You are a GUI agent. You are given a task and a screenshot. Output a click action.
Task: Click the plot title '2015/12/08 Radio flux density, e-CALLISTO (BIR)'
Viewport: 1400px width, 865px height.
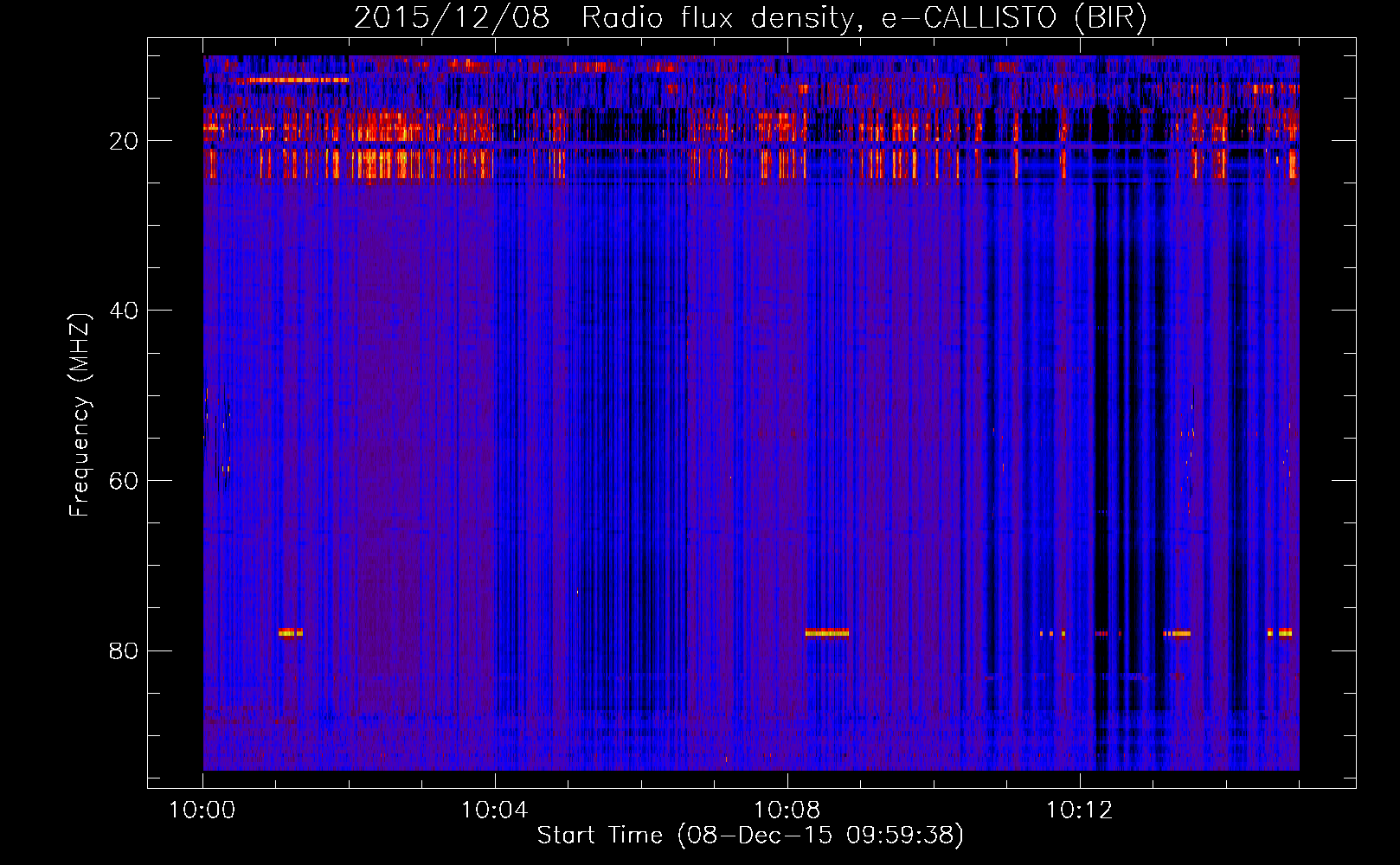pyautogui.click(x=750, y=18)
